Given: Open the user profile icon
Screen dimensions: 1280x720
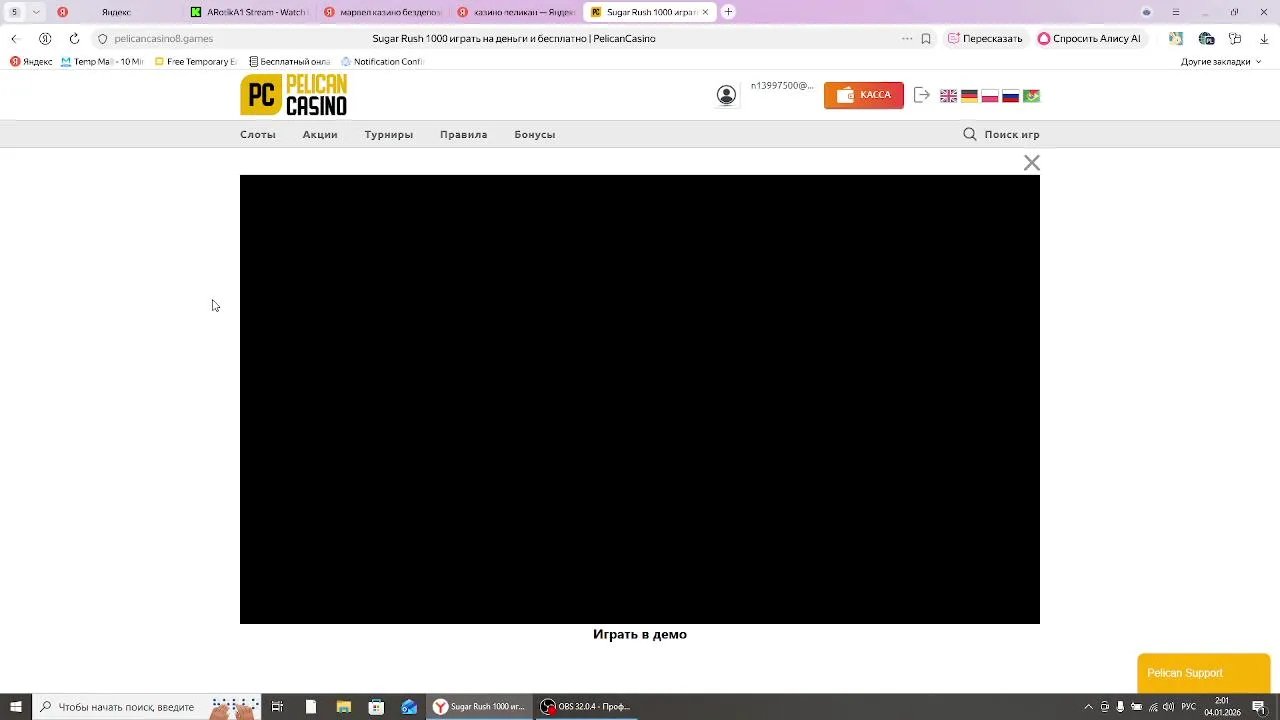Looking at the screenshot, I should click(x=726, y=95).
